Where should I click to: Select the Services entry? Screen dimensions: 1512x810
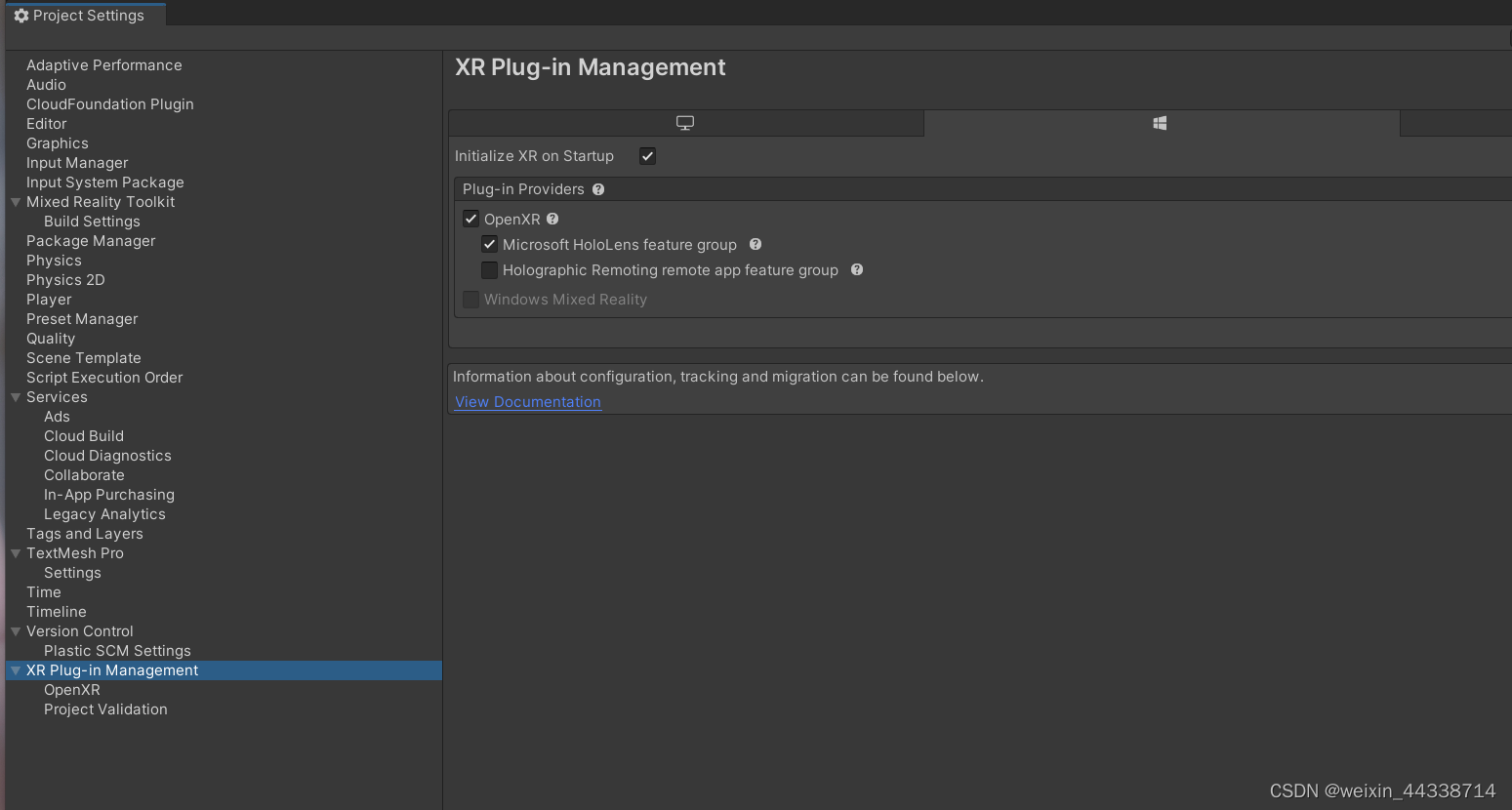pos(57,397)
